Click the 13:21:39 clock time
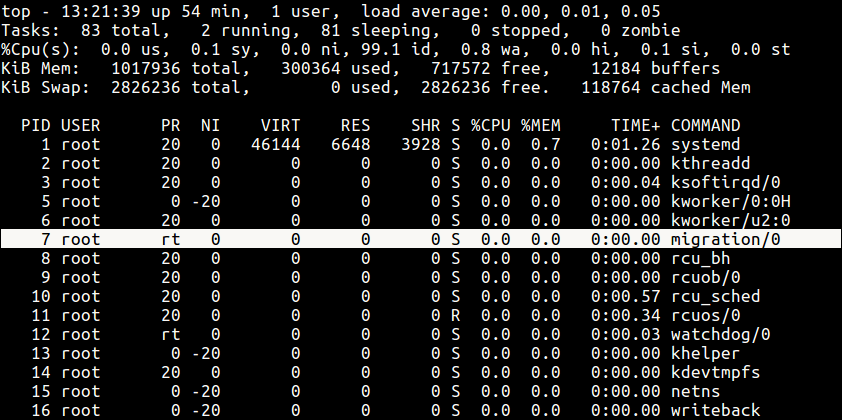 tap(100, 11)
